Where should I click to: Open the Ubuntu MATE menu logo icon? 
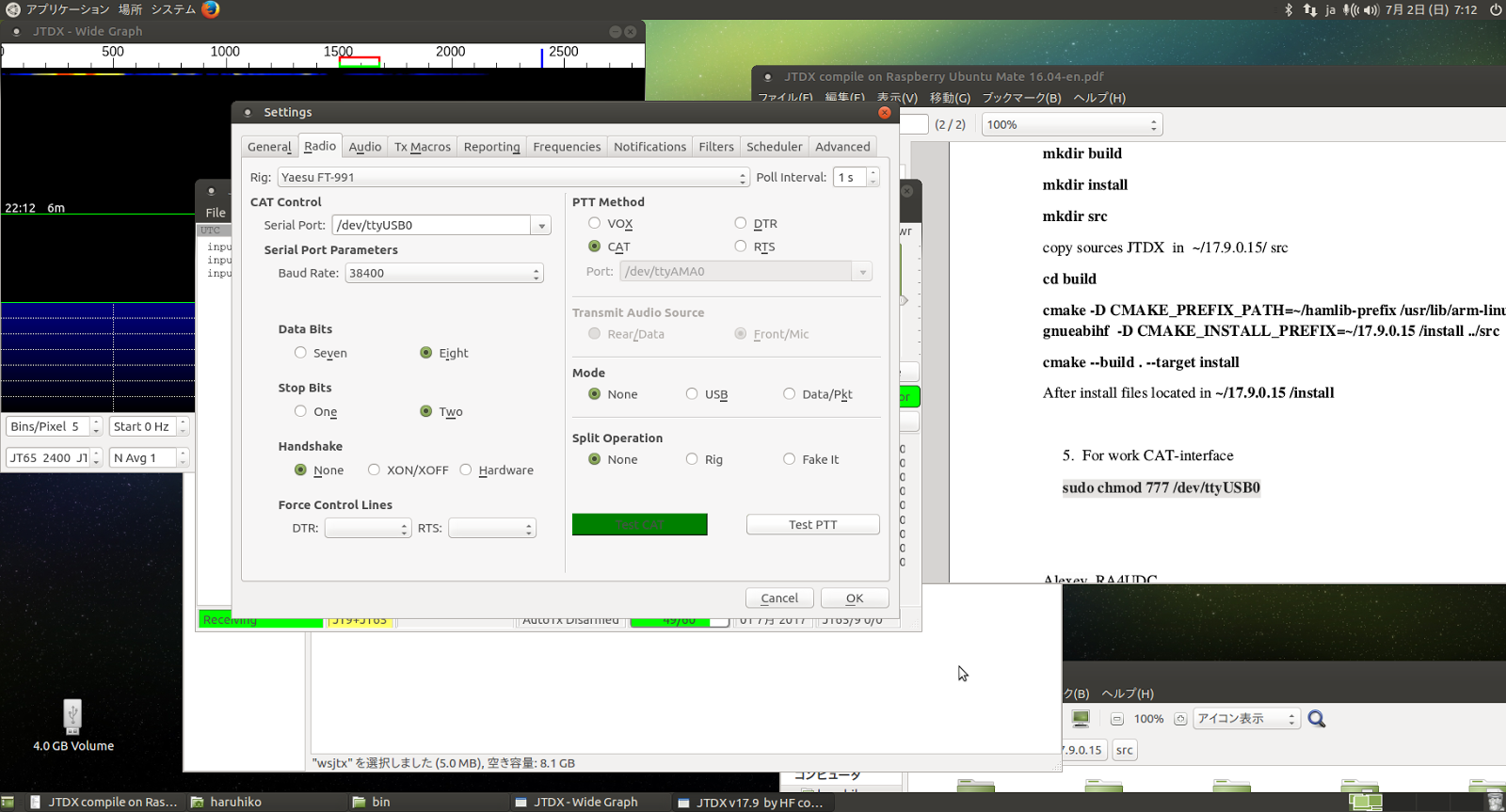tap(12, 9)
